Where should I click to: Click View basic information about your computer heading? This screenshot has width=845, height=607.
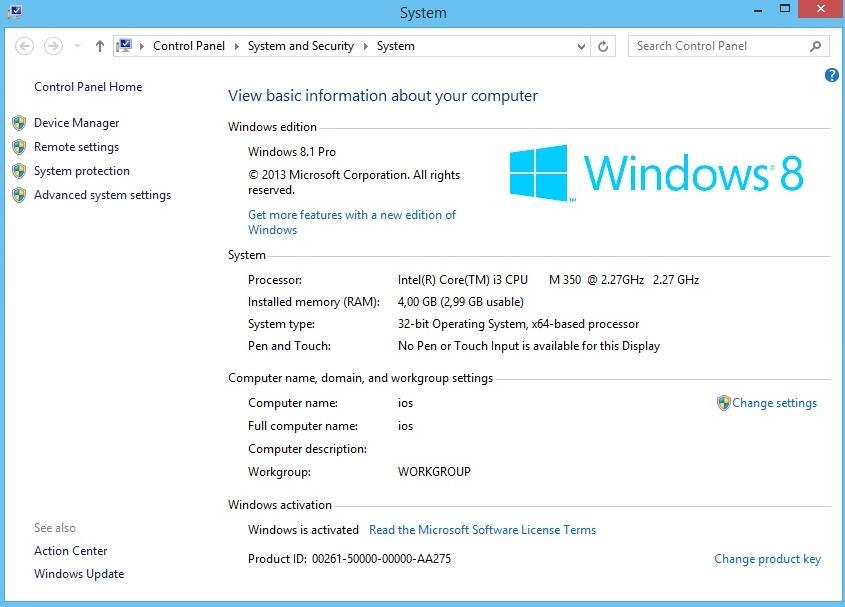coord(383,95)
